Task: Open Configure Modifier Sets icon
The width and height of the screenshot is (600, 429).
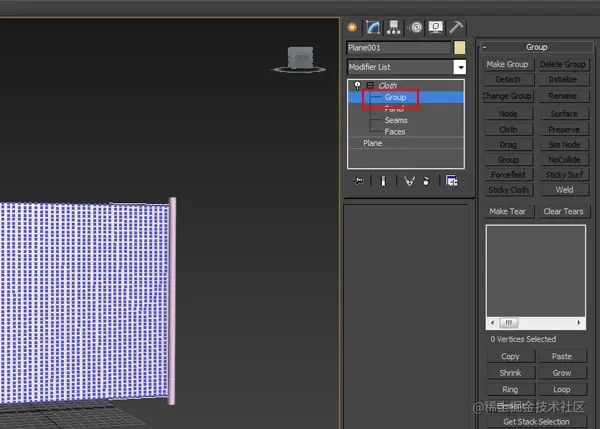Action: coord(452,181)
